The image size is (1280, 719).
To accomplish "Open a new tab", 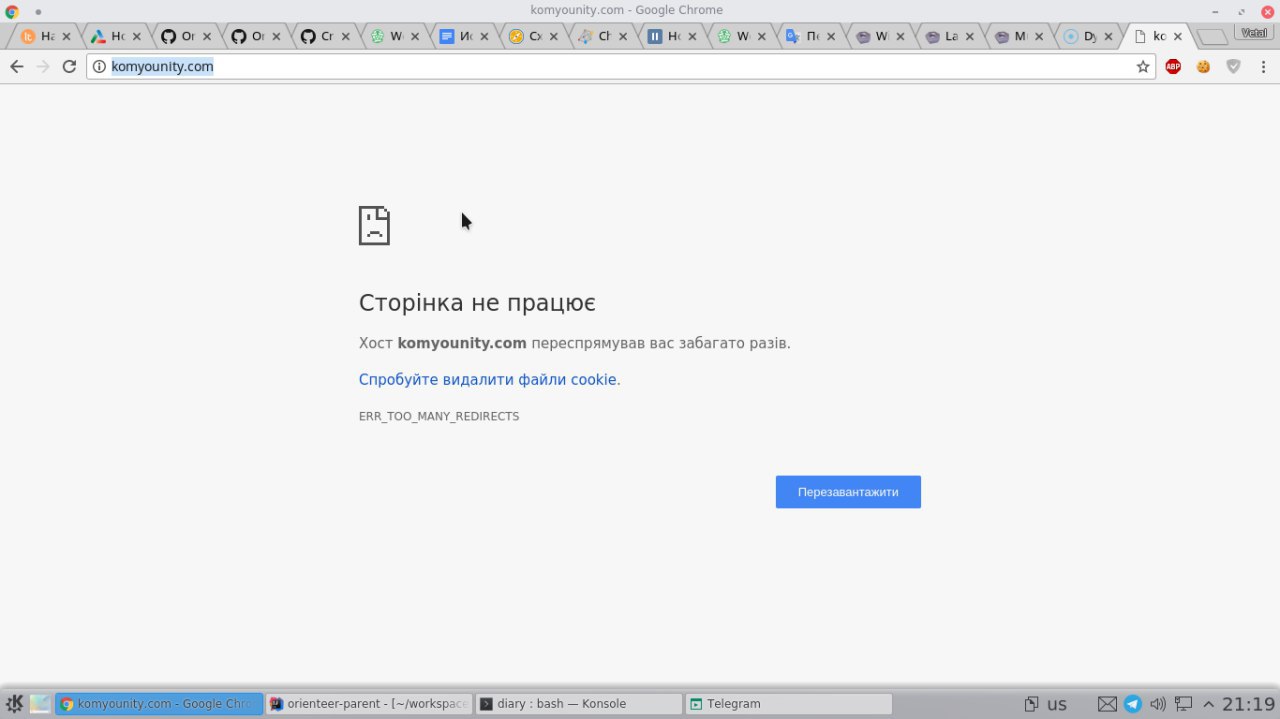I will tap(1212, 37).
